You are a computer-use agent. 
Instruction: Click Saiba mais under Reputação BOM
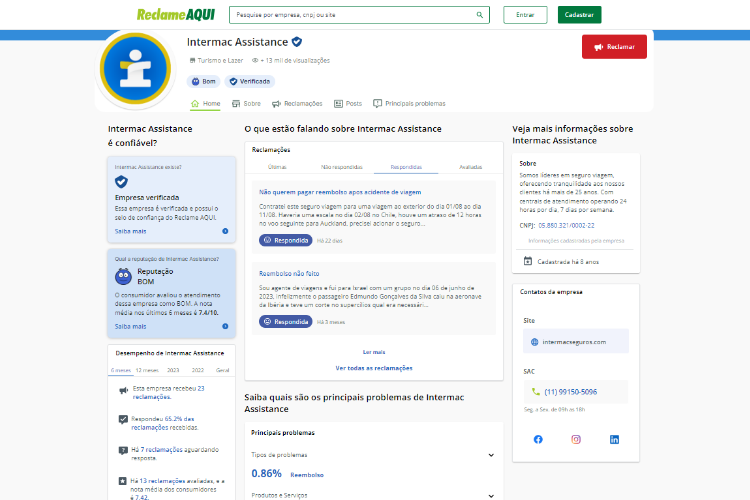[131, 326]
